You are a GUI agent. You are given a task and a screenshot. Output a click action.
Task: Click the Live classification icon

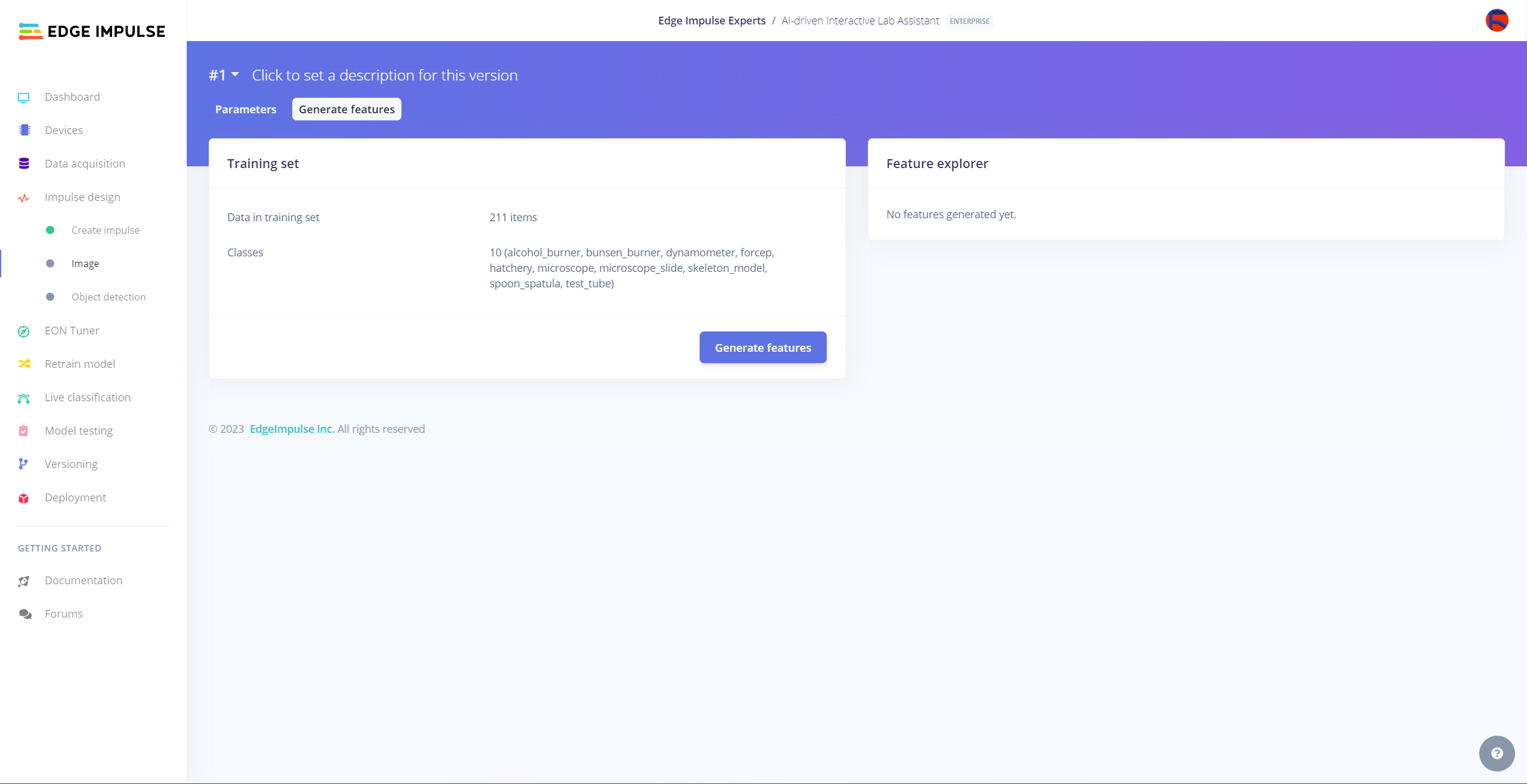click(x=24, y=398)
